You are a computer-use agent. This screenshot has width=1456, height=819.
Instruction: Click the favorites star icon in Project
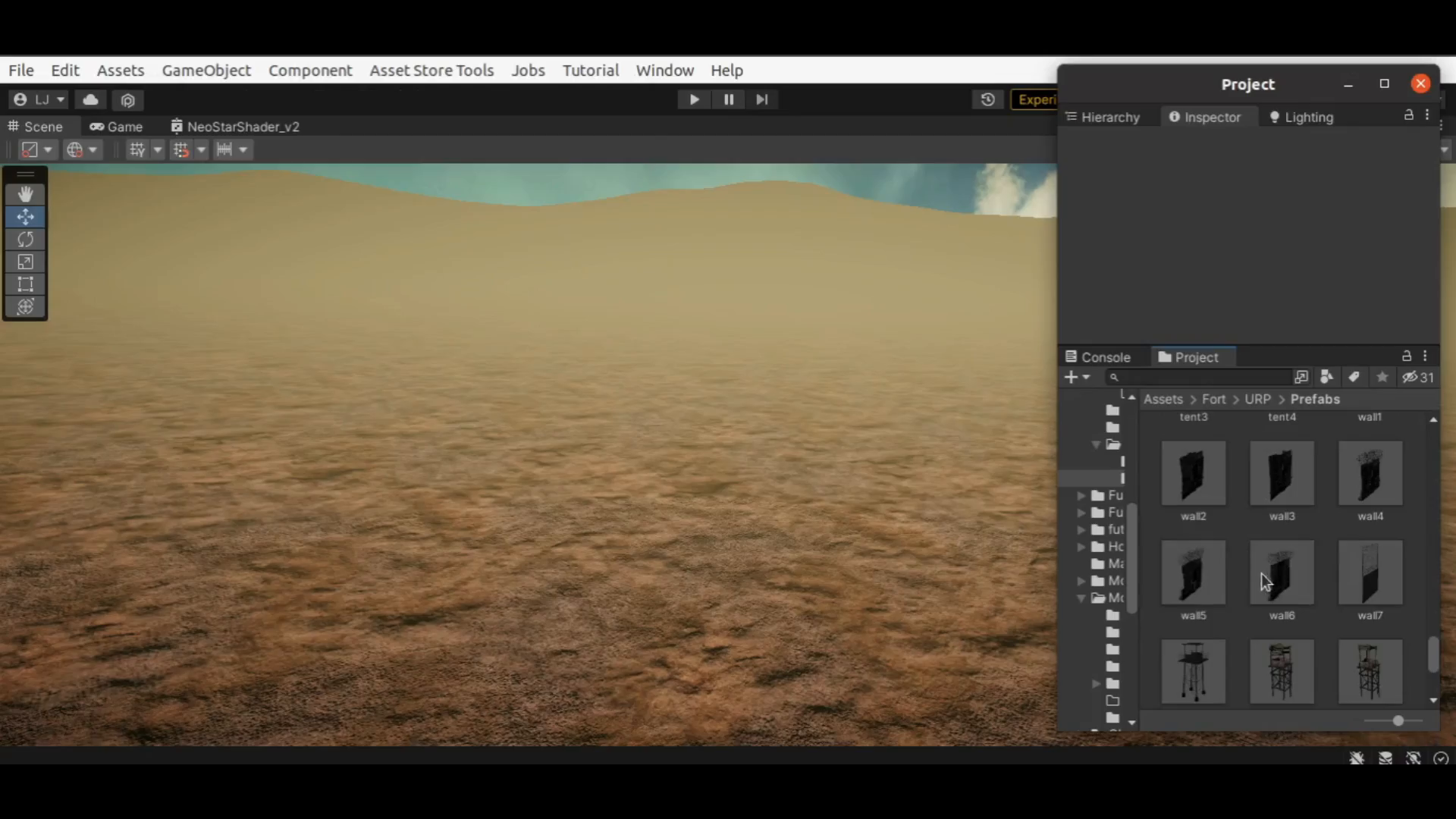click(1382, 377)
